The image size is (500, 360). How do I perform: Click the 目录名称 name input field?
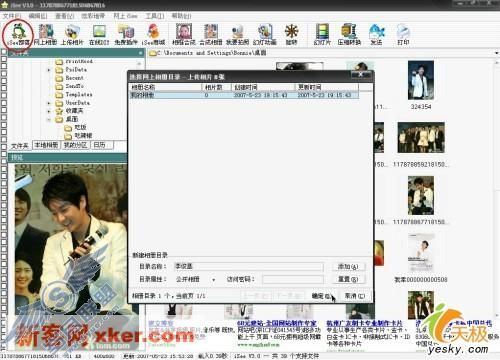pyautogui.click(x=249, y=266)
